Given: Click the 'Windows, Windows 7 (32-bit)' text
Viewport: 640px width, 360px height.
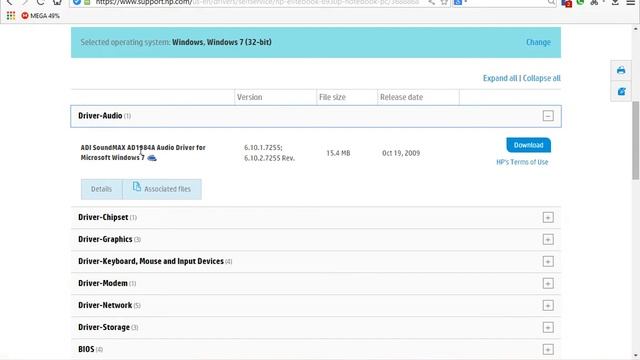Looking at the screenshot, I should coord(222,42).
